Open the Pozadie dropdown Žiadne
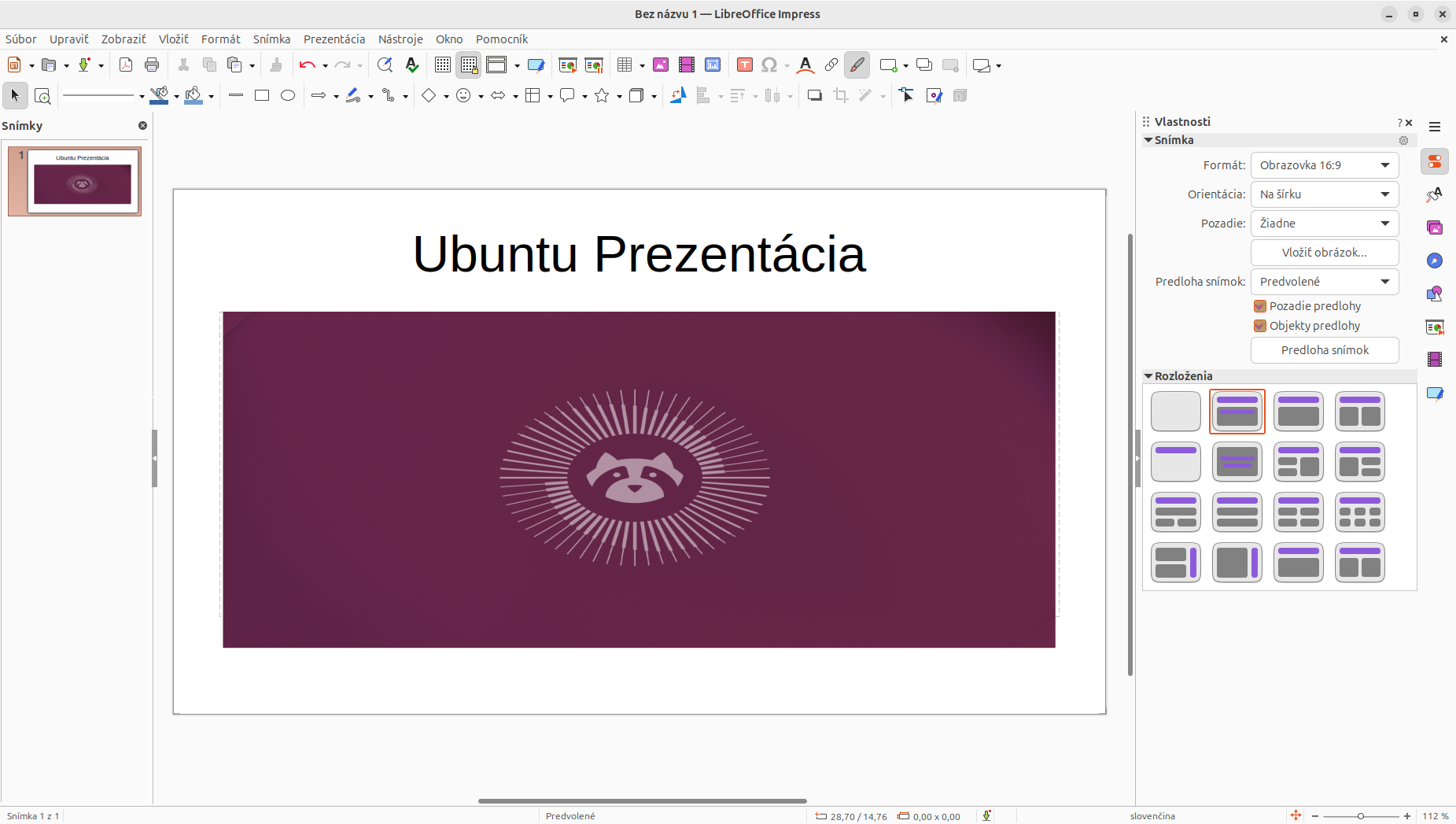 coord(1325,224)
